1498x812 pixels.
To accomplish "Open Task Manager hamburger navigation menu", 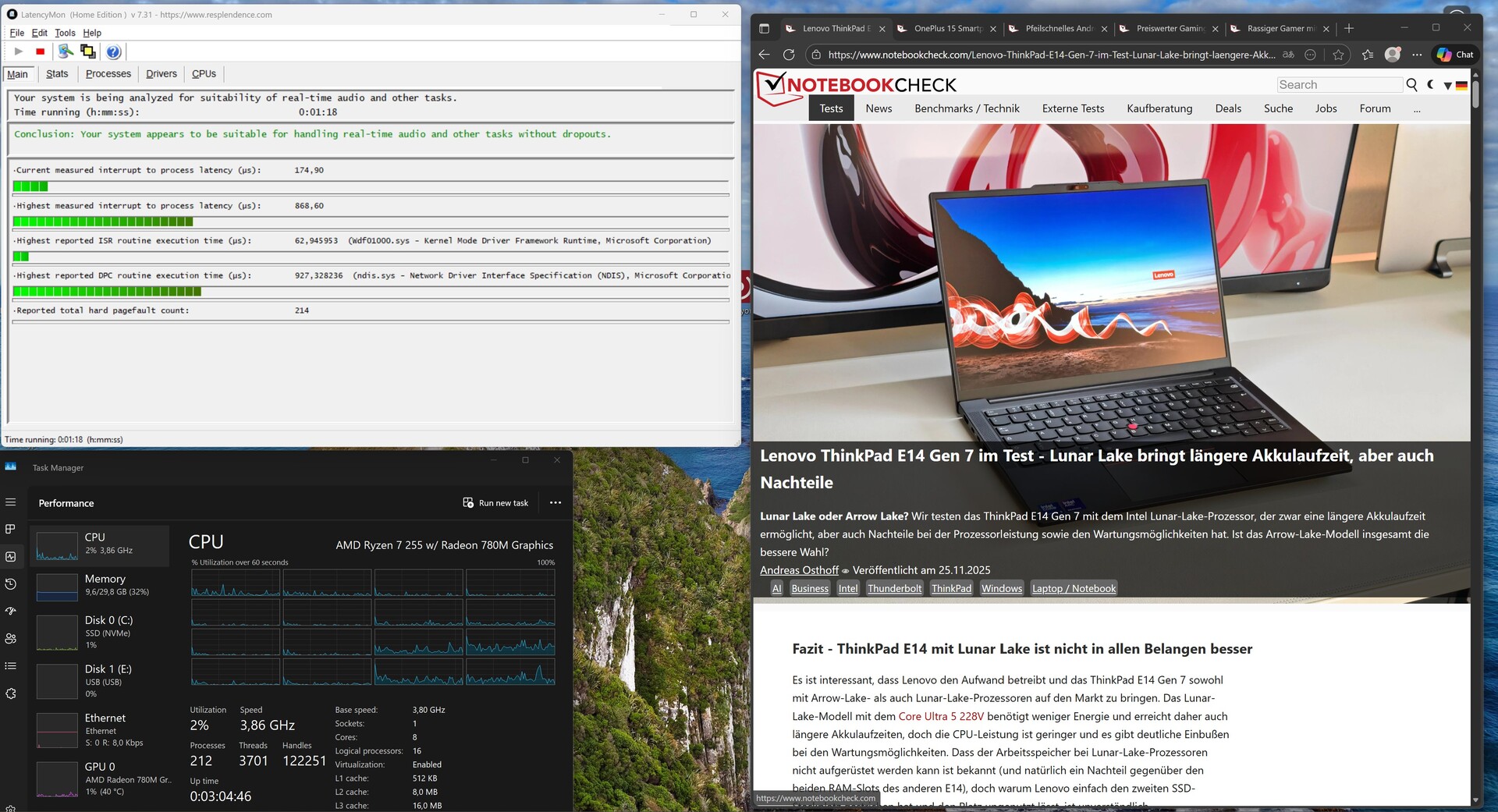I will [x=11, y=502].
